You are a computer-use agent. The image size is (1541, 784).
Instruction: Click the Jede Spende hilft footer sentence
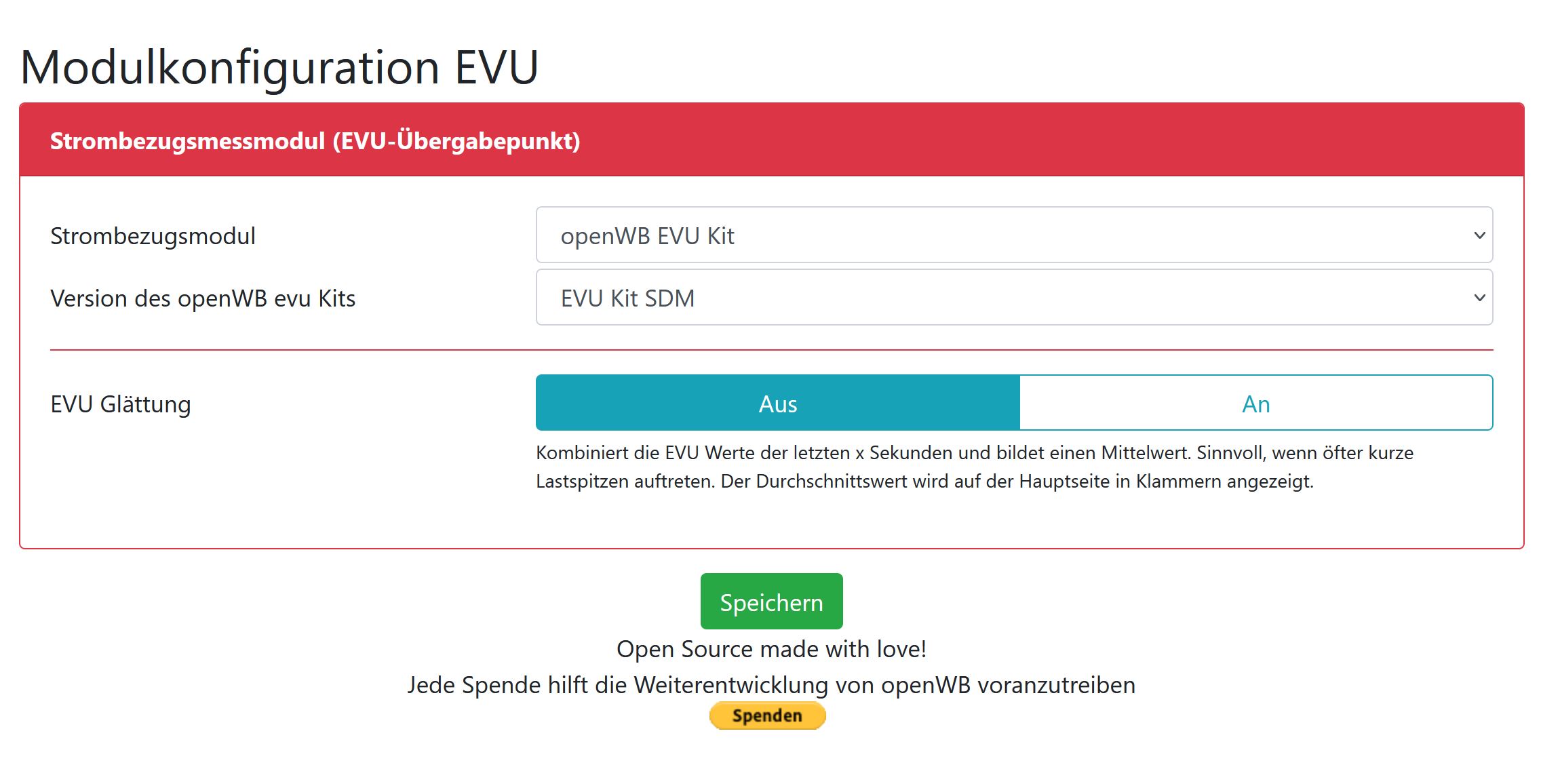pyautogui.click(x=771, y=685)
